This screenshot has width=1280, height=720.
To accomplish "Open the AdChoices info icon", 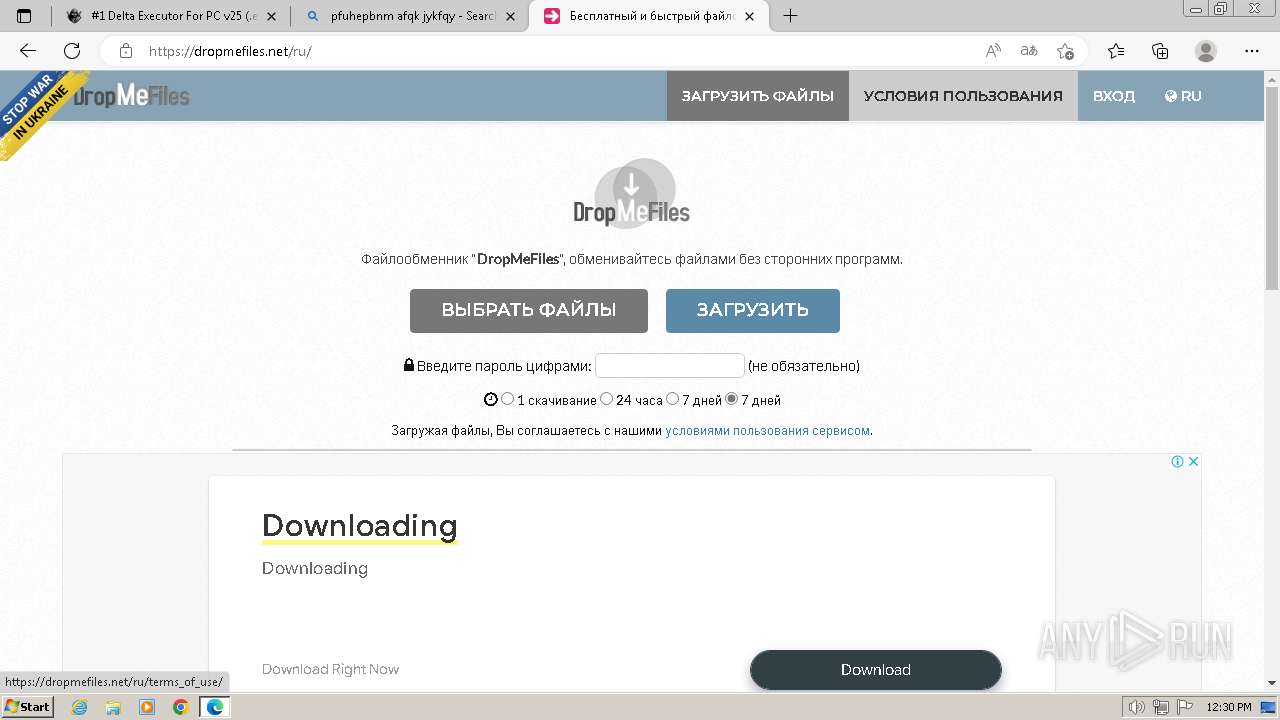I will point(1178,461).
